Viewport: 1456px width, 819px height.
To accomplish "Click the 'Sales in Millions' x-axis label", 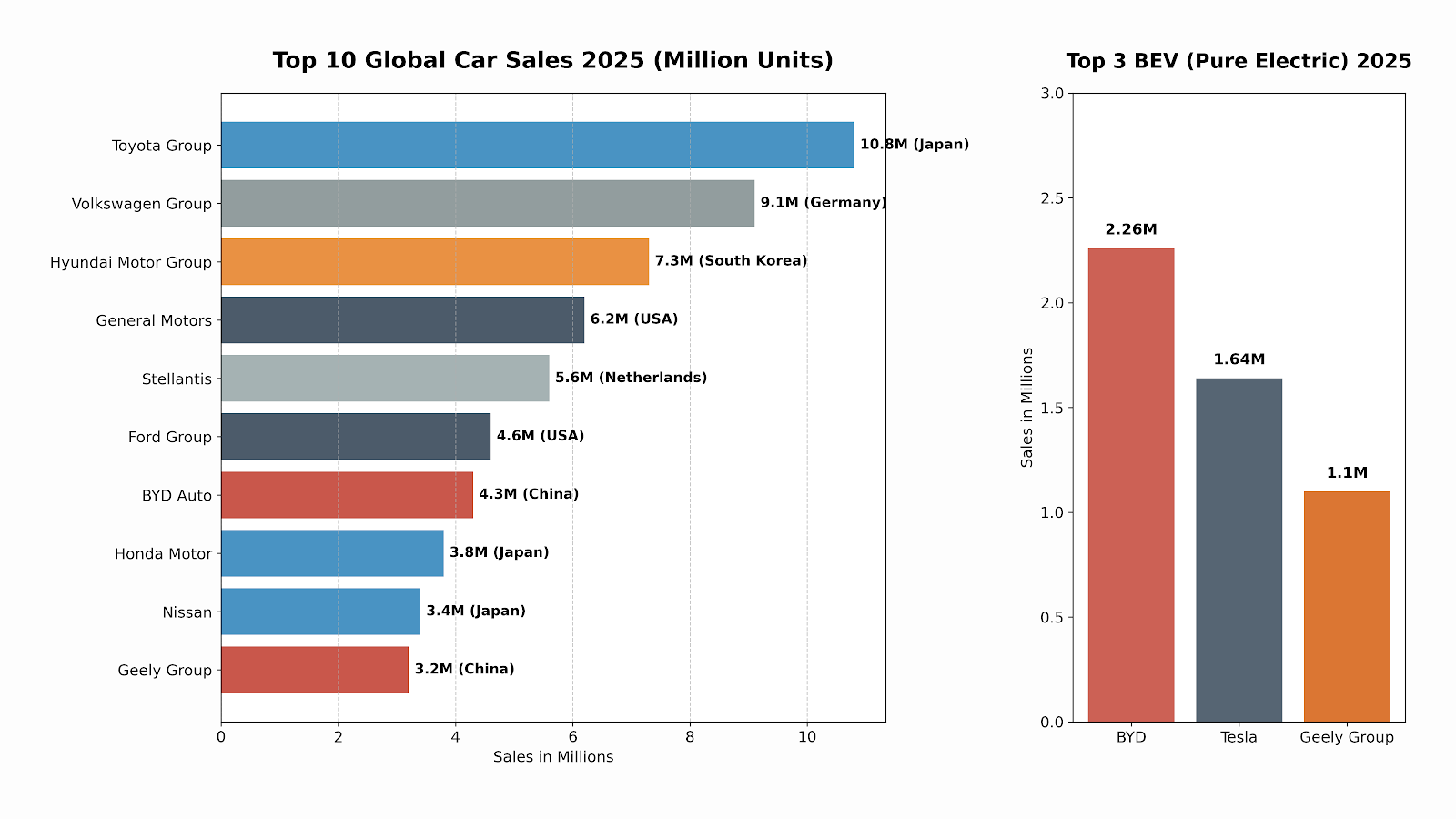I will [x=552, y=757].
